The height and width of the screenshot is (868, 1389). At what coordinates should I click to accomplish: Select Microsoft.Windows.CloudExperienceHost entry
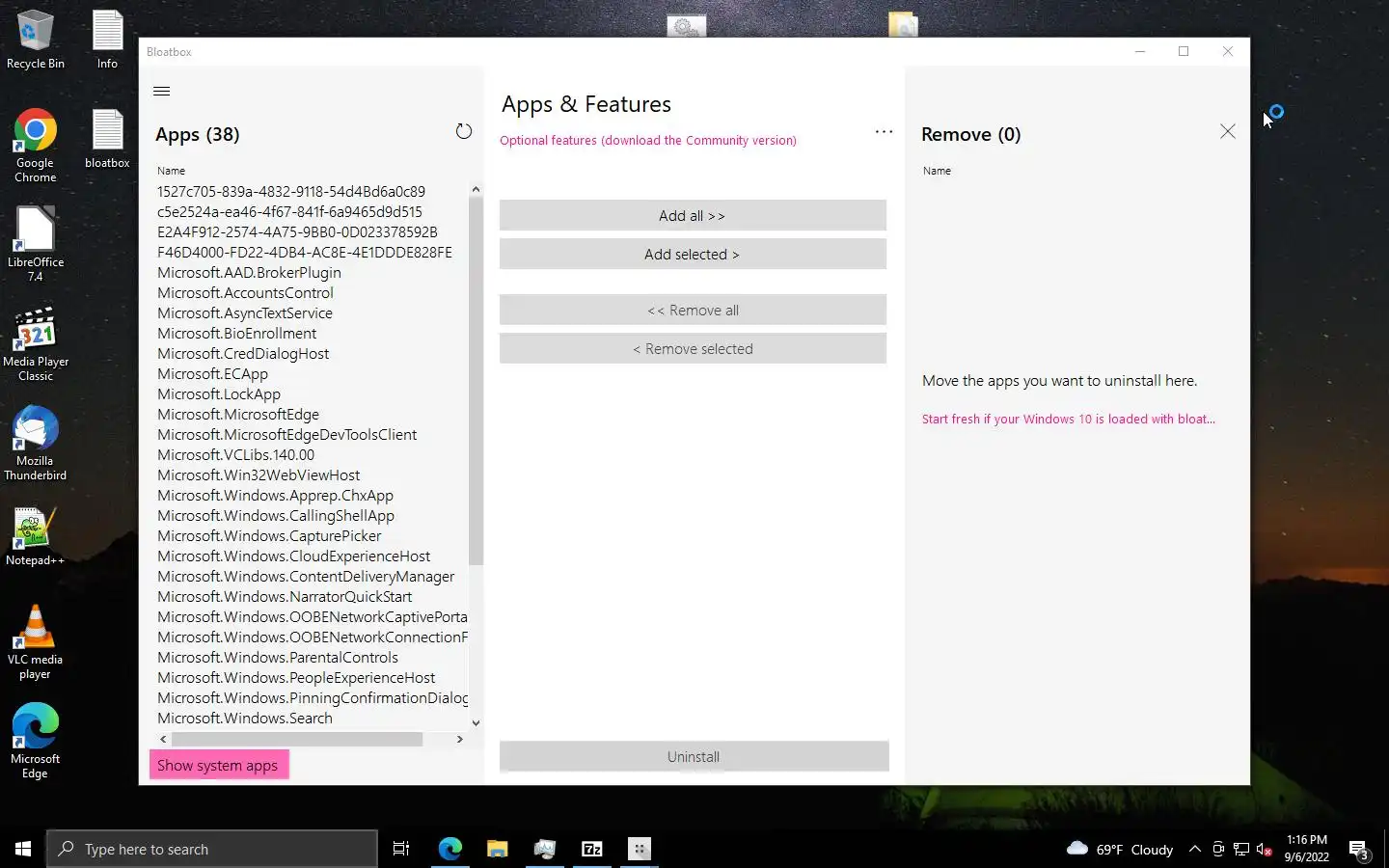click(x=293, y=556)
